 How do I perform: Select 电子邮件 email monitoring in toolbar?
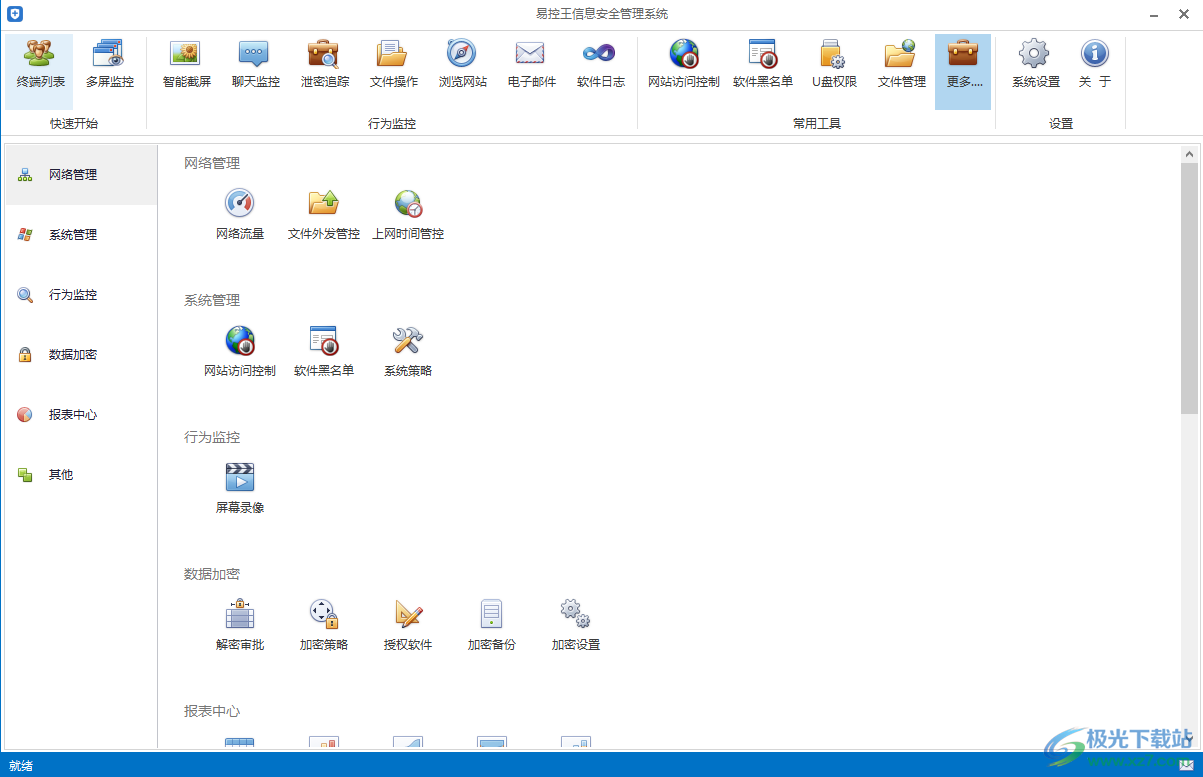[x=531, y=64]
